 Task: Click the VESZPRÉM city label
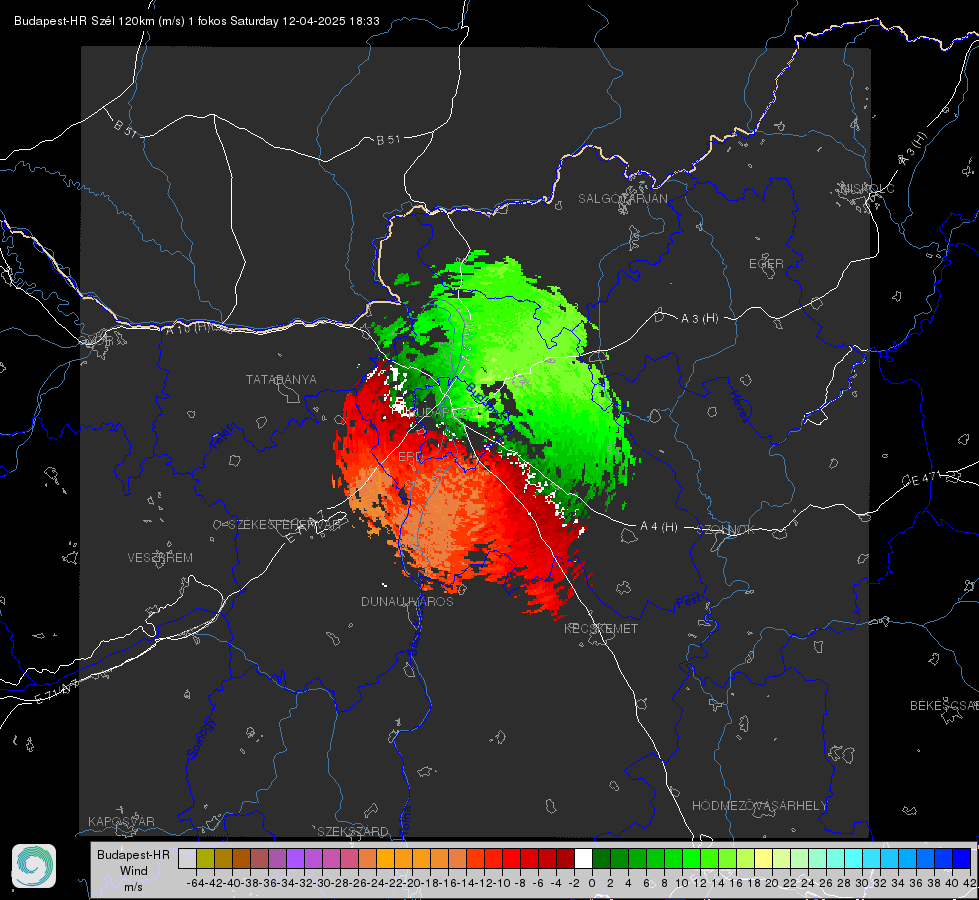coord(160,558)
